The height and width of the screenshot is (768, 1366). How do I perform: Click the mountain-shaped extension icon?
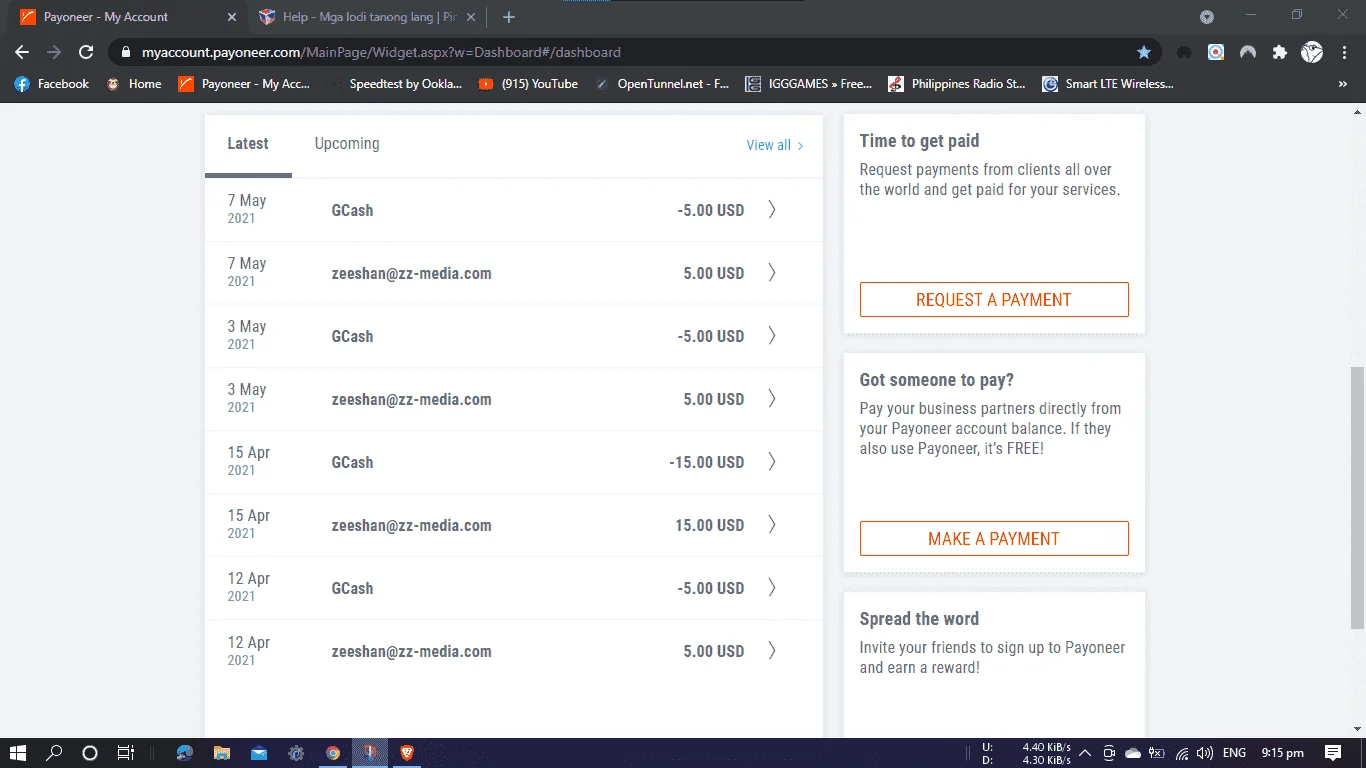1247,52
